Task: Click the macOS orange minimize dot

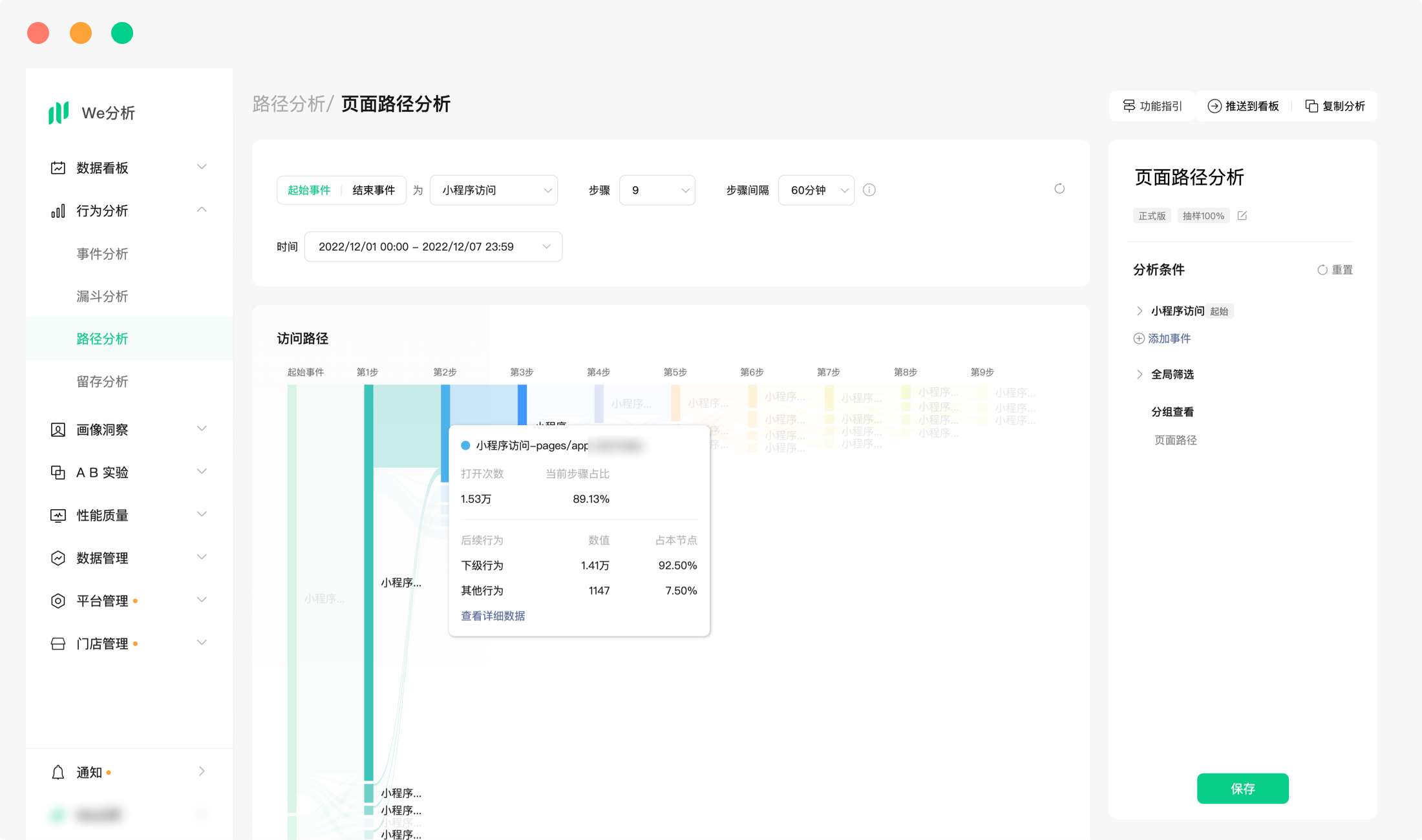Action: coord(81,33)
